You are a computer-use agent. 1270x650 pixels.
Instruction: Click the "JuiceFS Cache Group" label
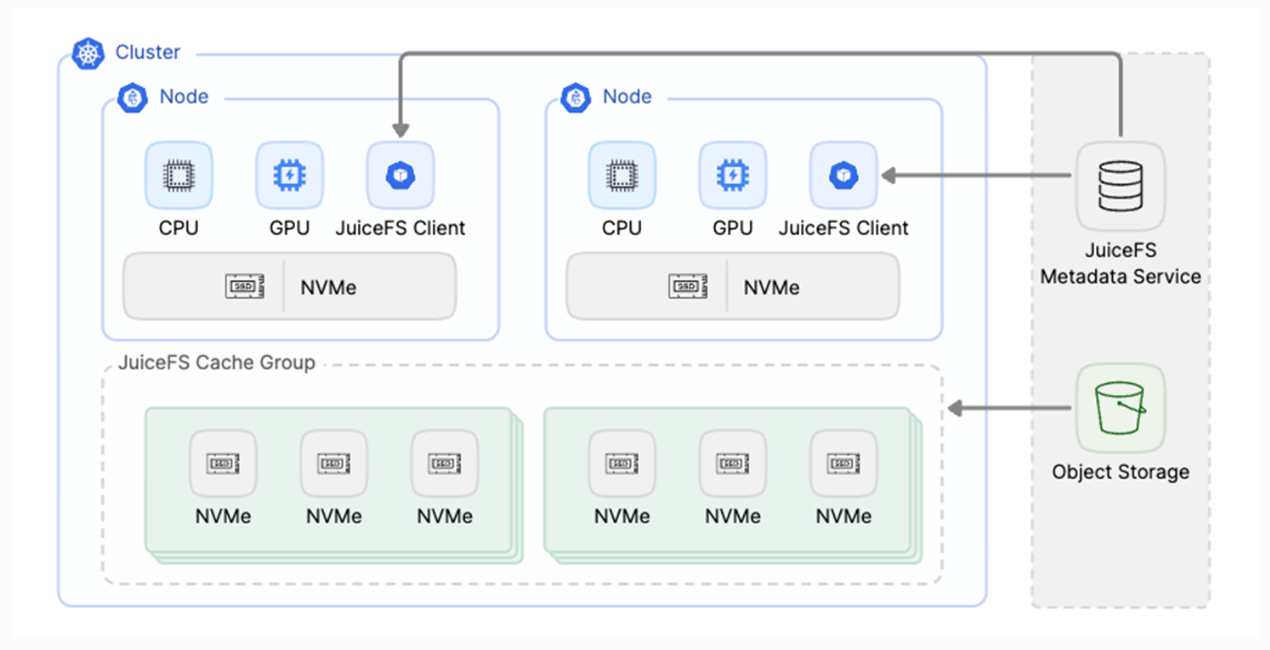pos(216,363)
